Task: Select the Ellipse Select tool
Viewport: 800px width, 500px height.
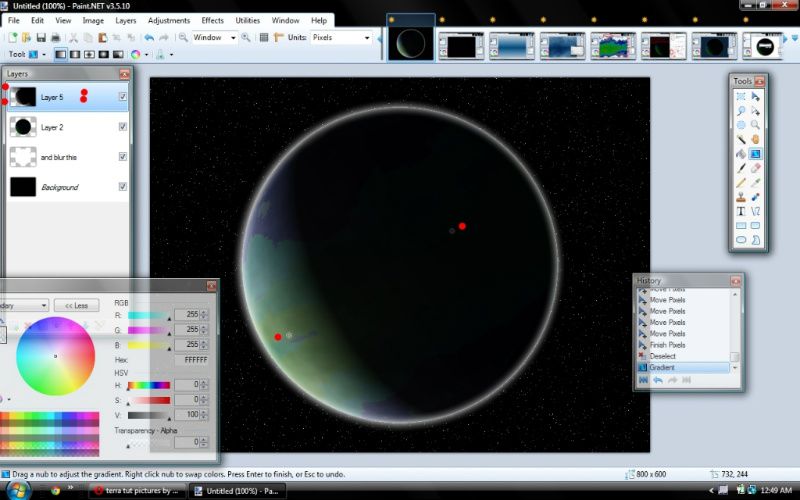Action: point(741,125)
